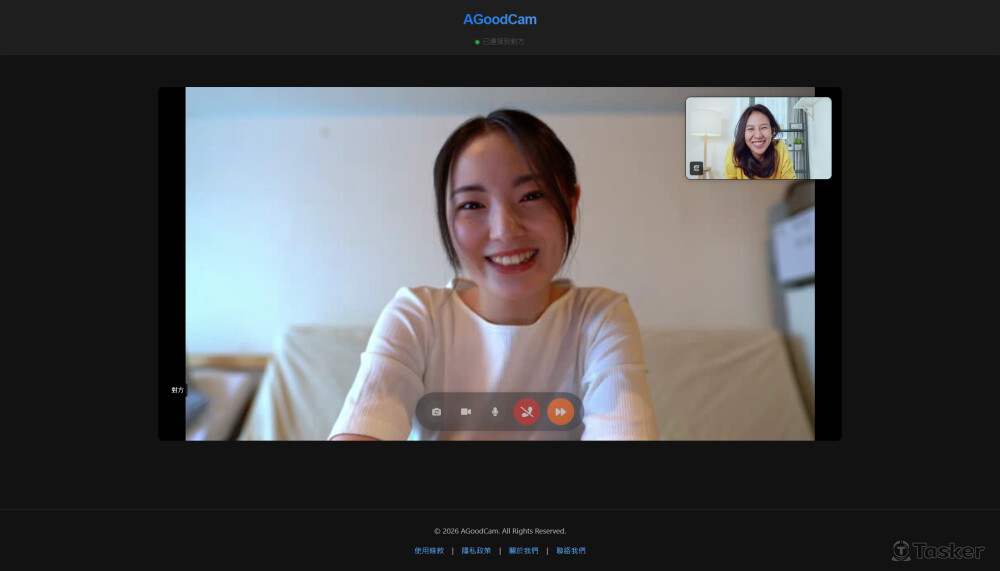
Task: Click the black bar right of main video
Action: point(828,300)
